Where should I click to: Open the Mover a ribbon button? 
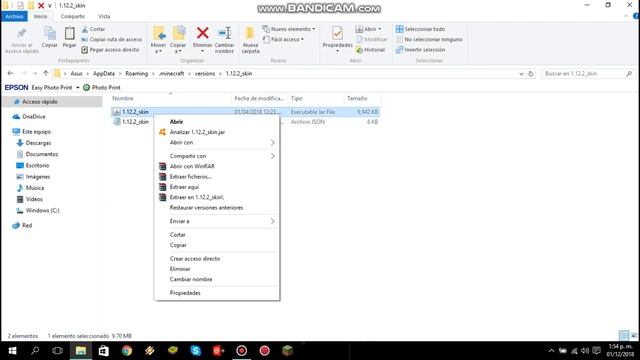pyautogui.click(x=158, y=40)
